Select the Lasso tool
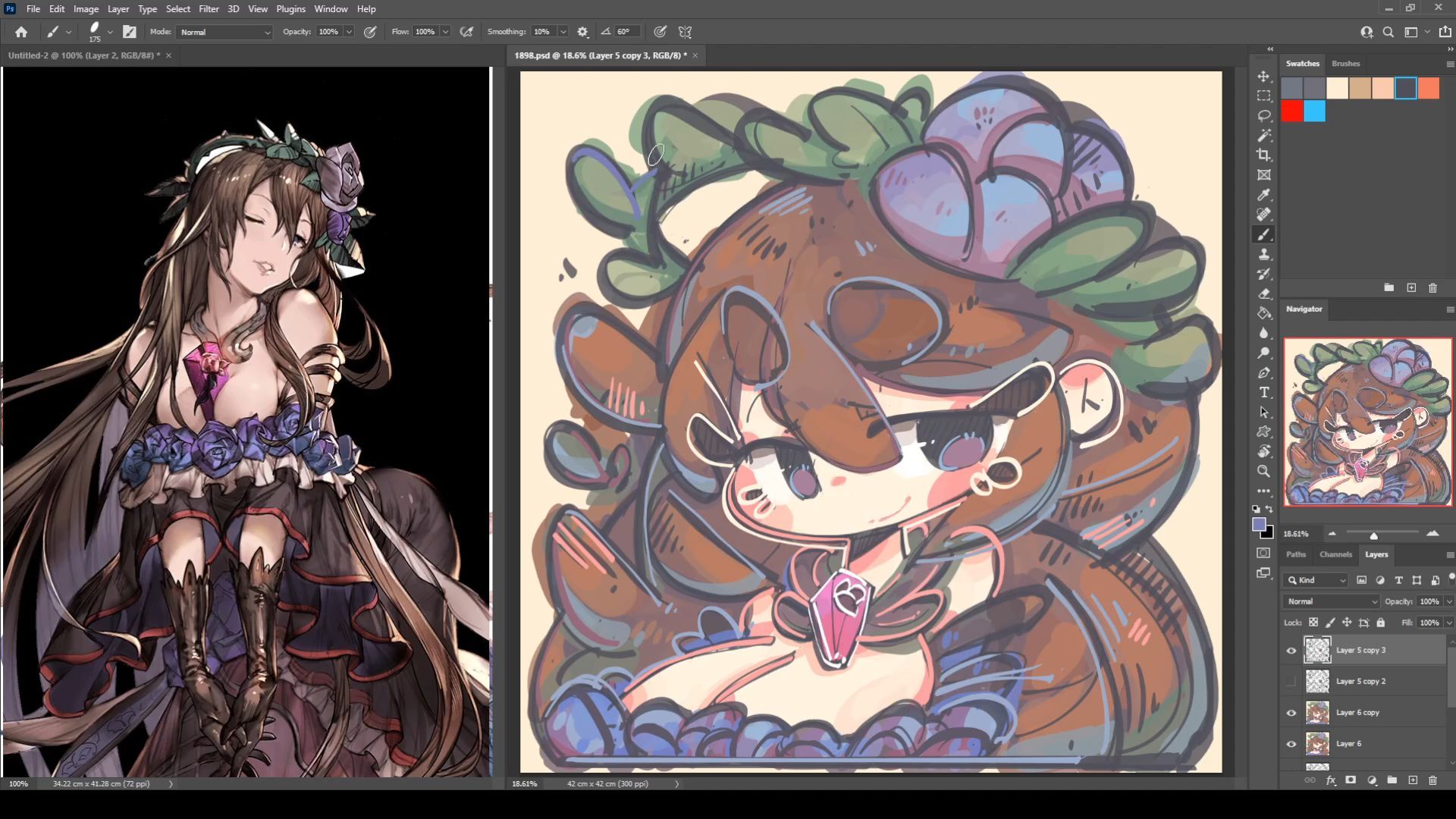 1263,116
